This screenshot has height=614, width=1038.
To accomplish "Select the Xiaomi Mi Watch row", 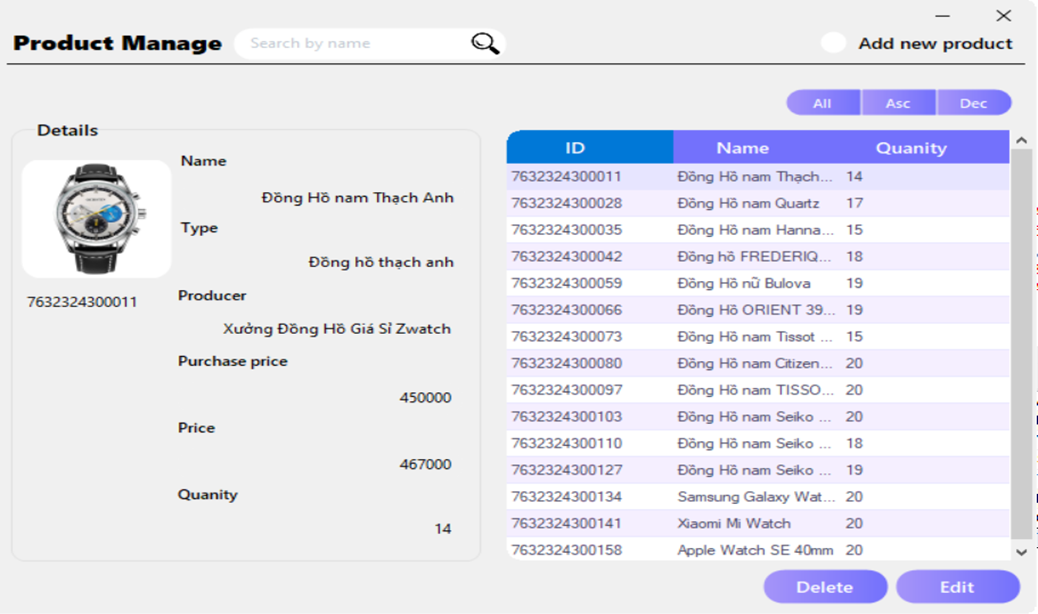I will point(750,523).
